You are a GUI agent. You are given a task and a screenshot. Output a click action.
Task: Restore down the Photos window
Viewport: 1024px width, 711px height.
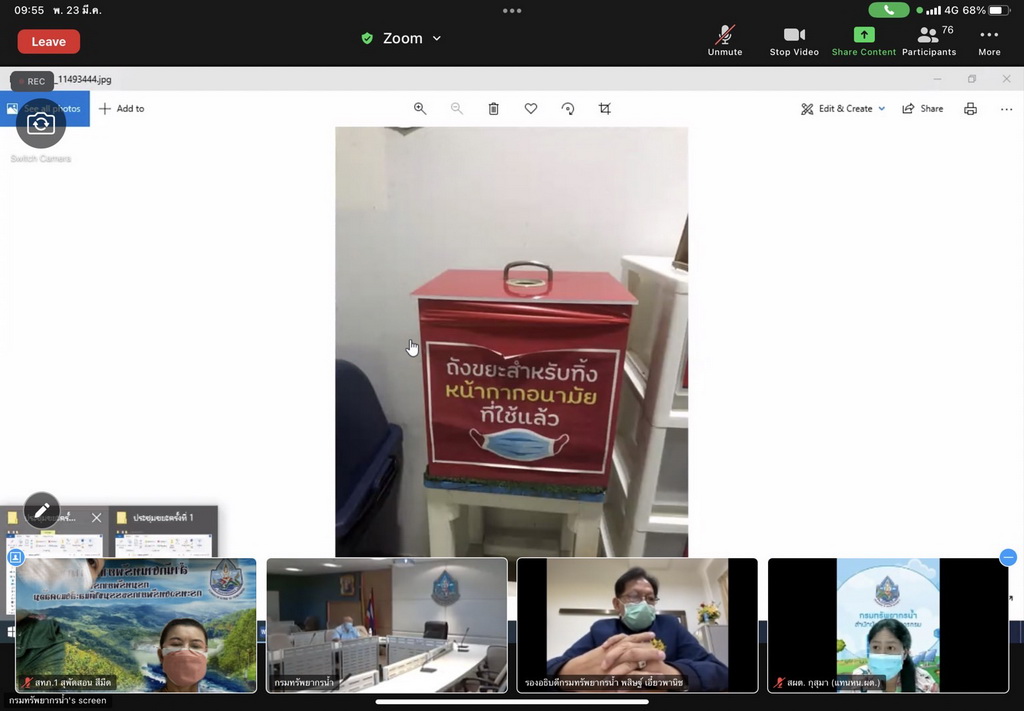(972, 79)
